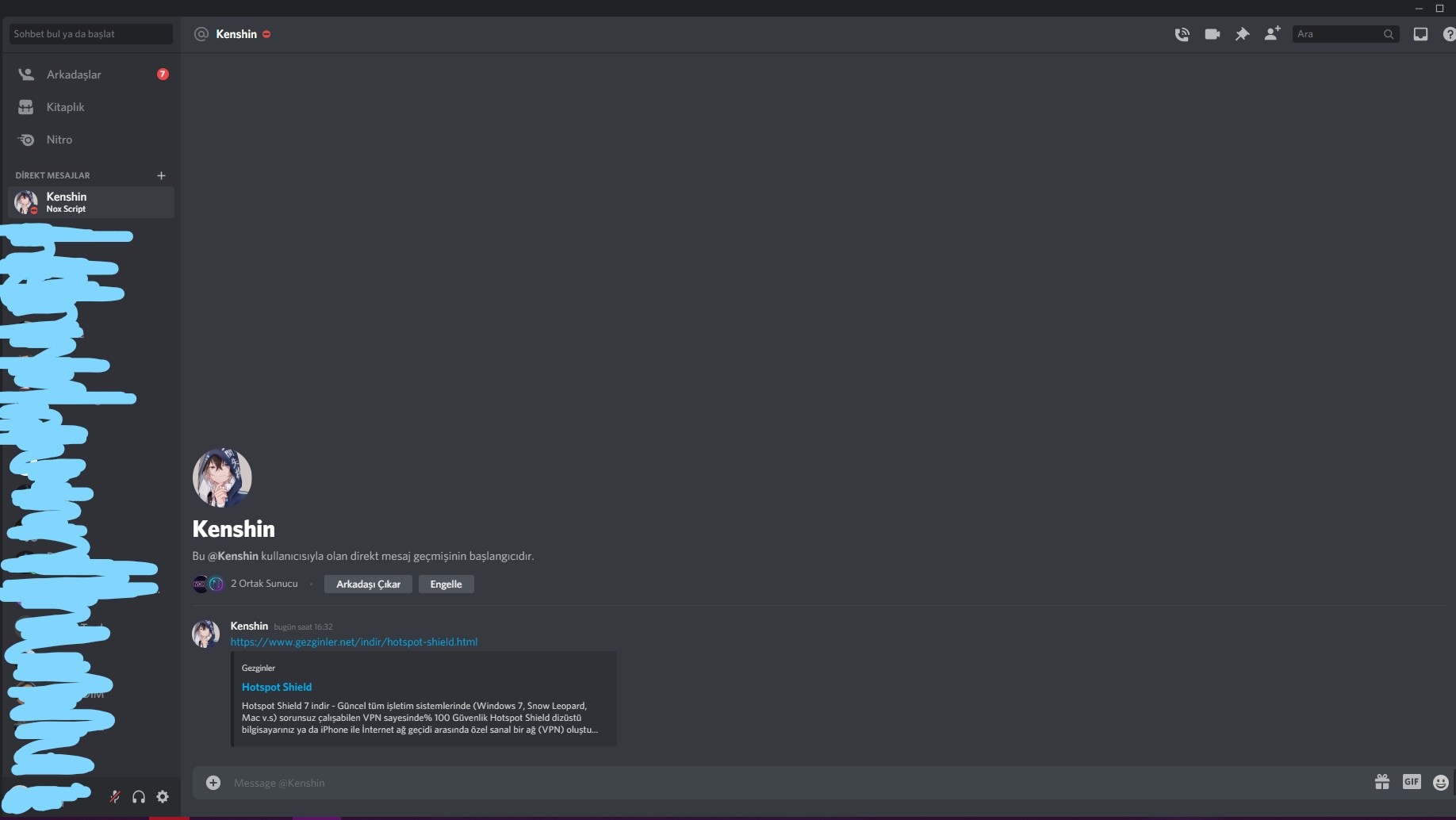Click the Kenshin title in header
This screenshot has width=1456, height=820.
pos(236,34)
